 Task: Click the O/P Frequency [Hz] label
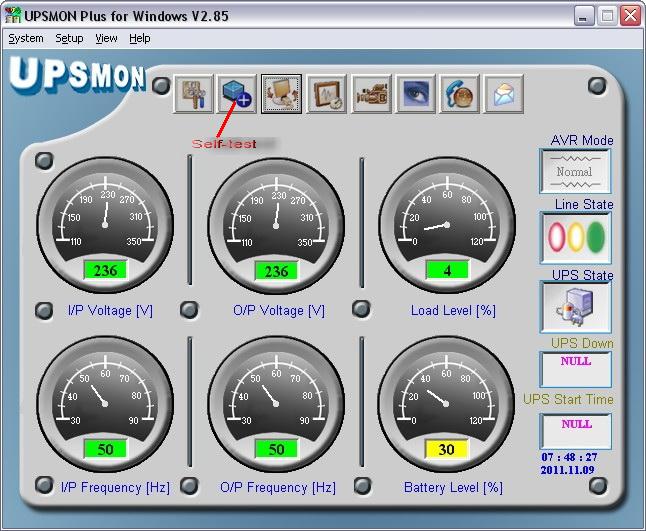click(x=278, y=488)
